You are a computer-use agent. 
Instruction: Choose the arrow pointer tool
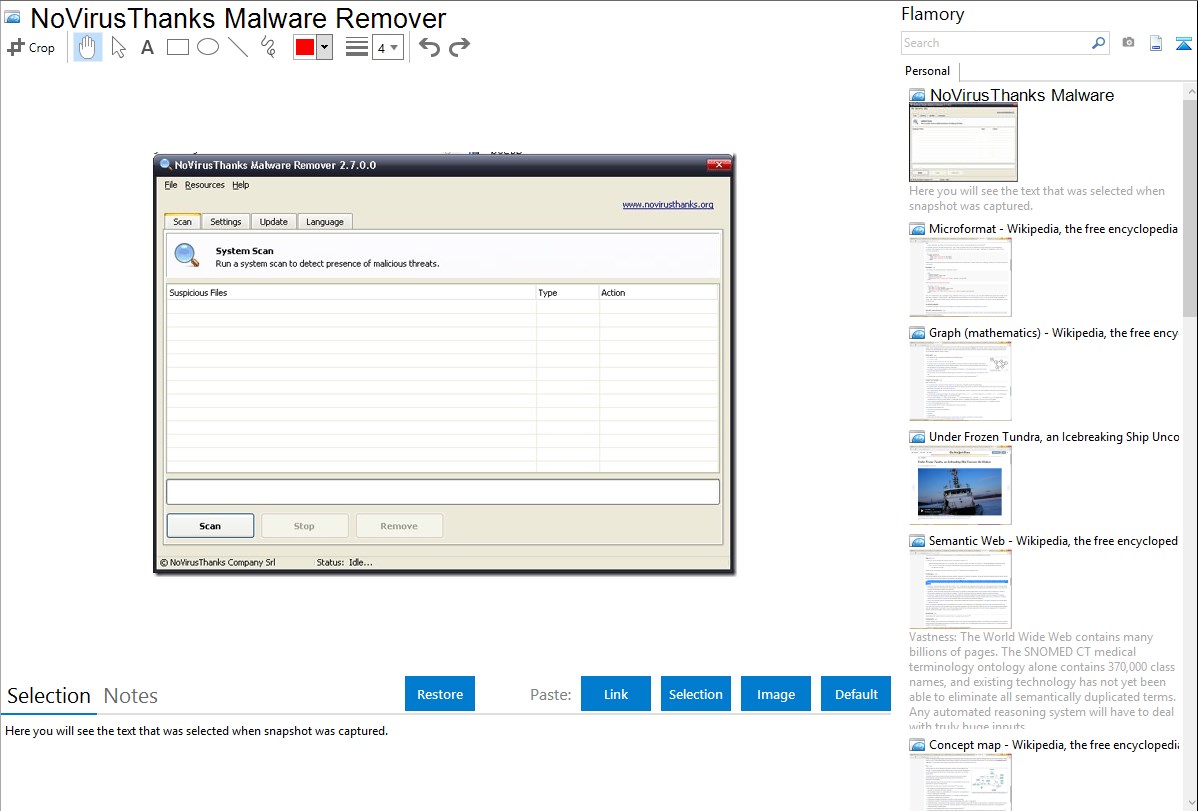(118, 47)
